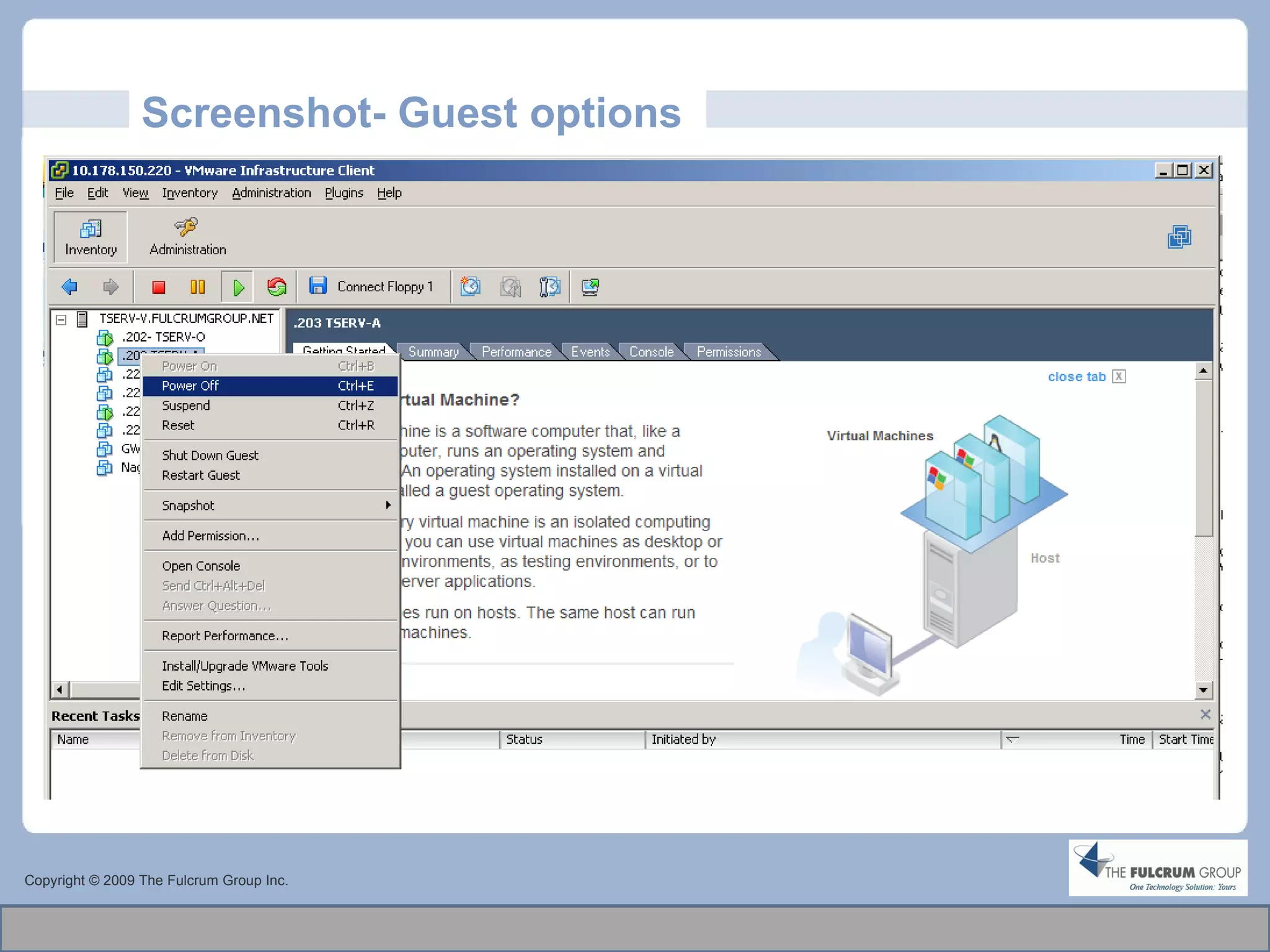Choose Open Console in context menu
Viewport: 1270px width, 952px height.
point(270,566)
